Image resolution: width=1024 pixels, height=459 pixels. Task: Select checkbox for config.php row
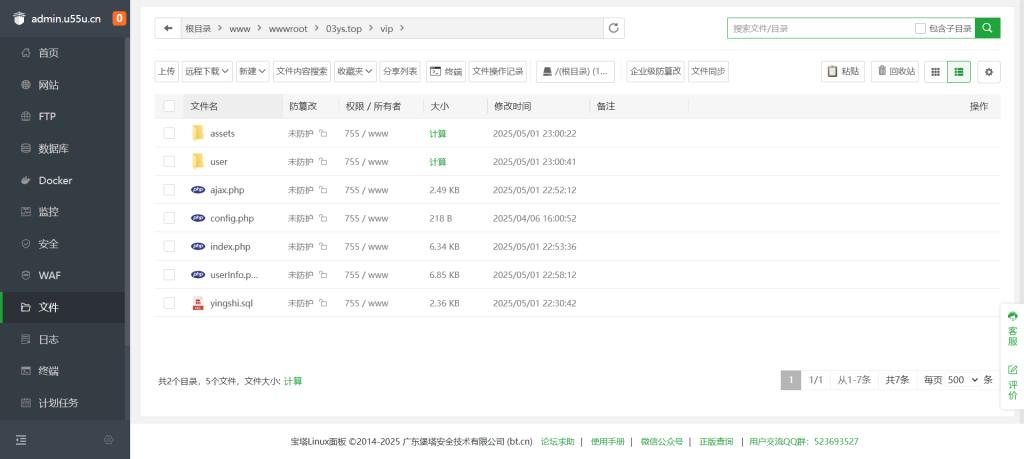pos(169,218)
